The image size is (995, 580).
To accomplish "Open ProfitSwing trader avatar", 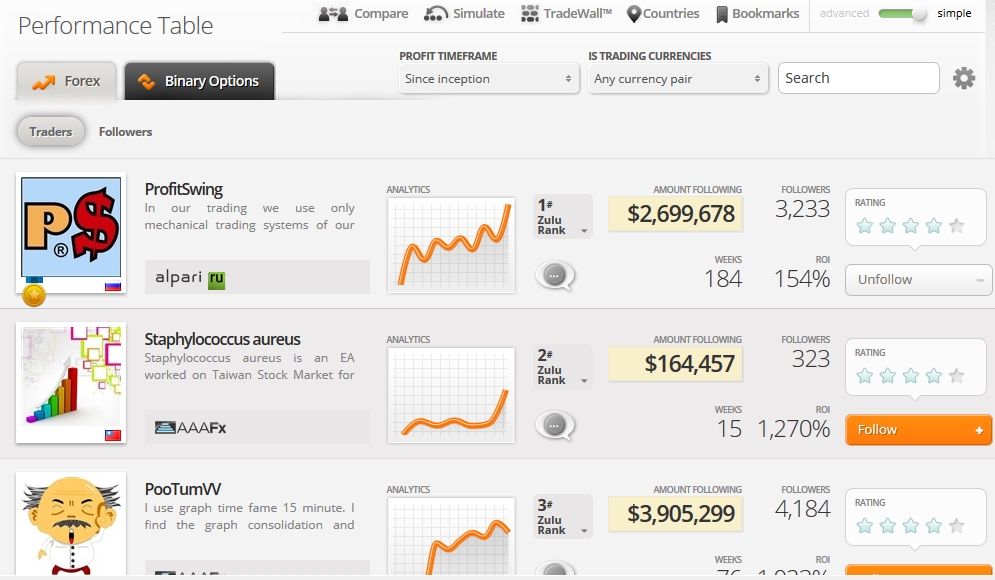I will coord(71,227).
